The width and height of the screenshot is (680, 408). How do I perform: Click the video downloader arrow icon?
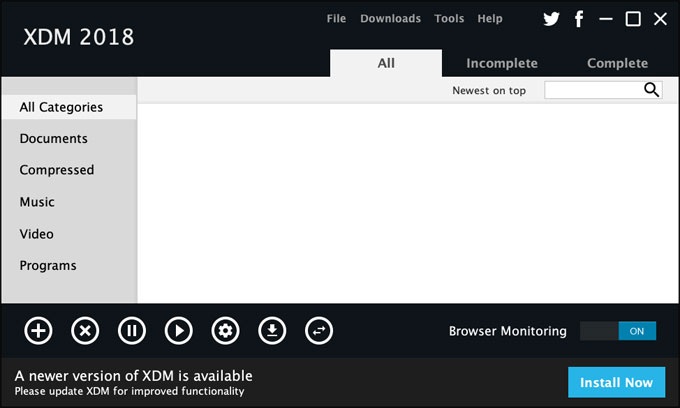(x=272, y=331)
